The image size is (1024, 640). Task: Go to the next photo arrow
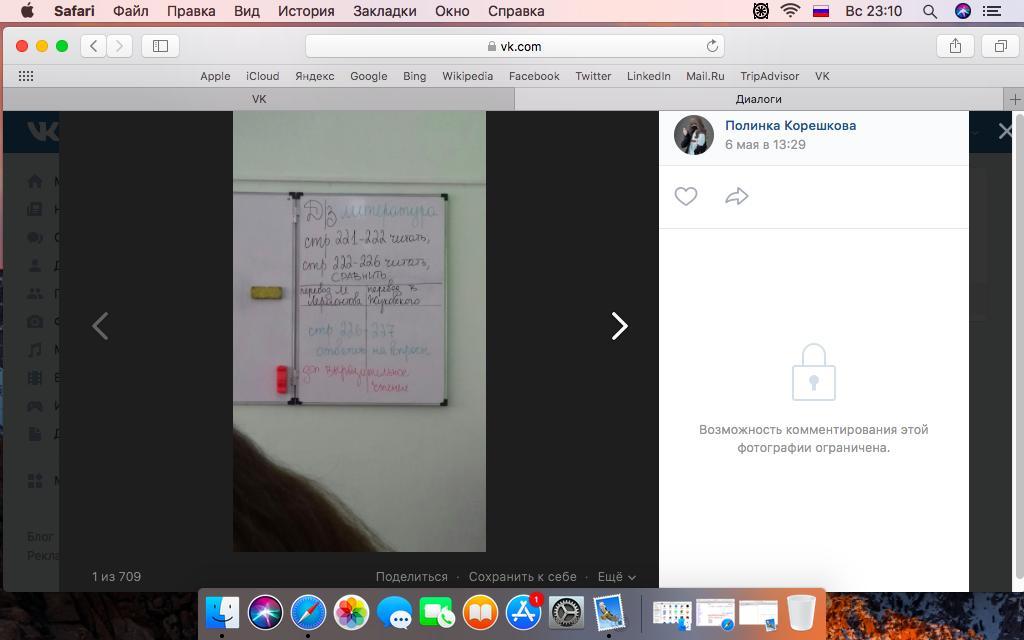coord(619,325)
